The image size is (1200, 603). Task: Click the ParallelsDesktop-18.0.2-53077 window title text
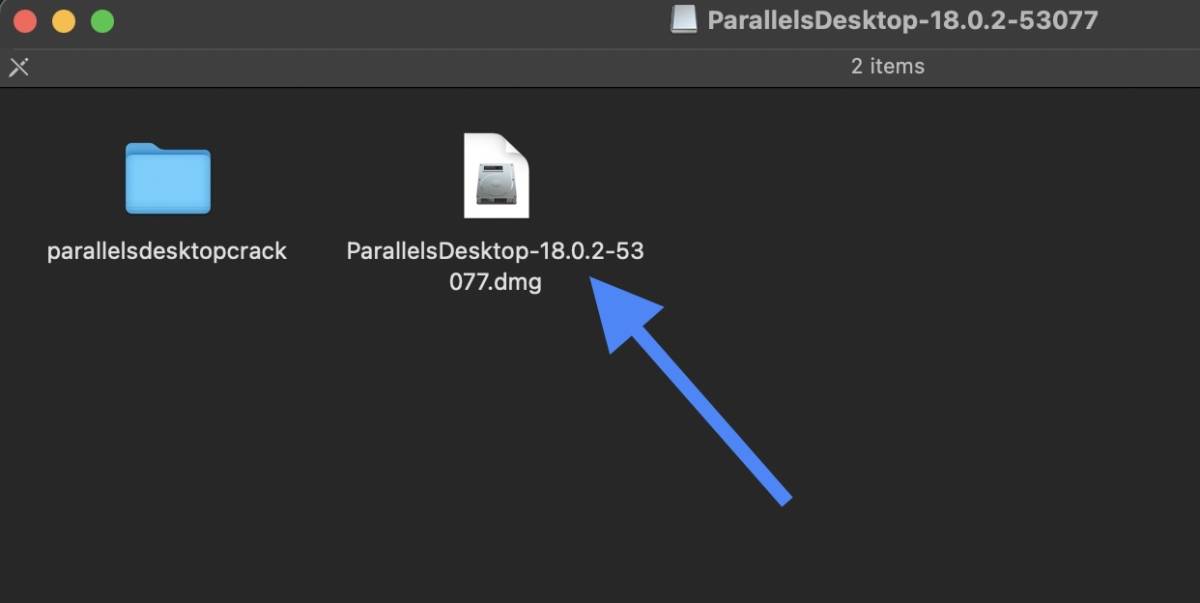902,20
